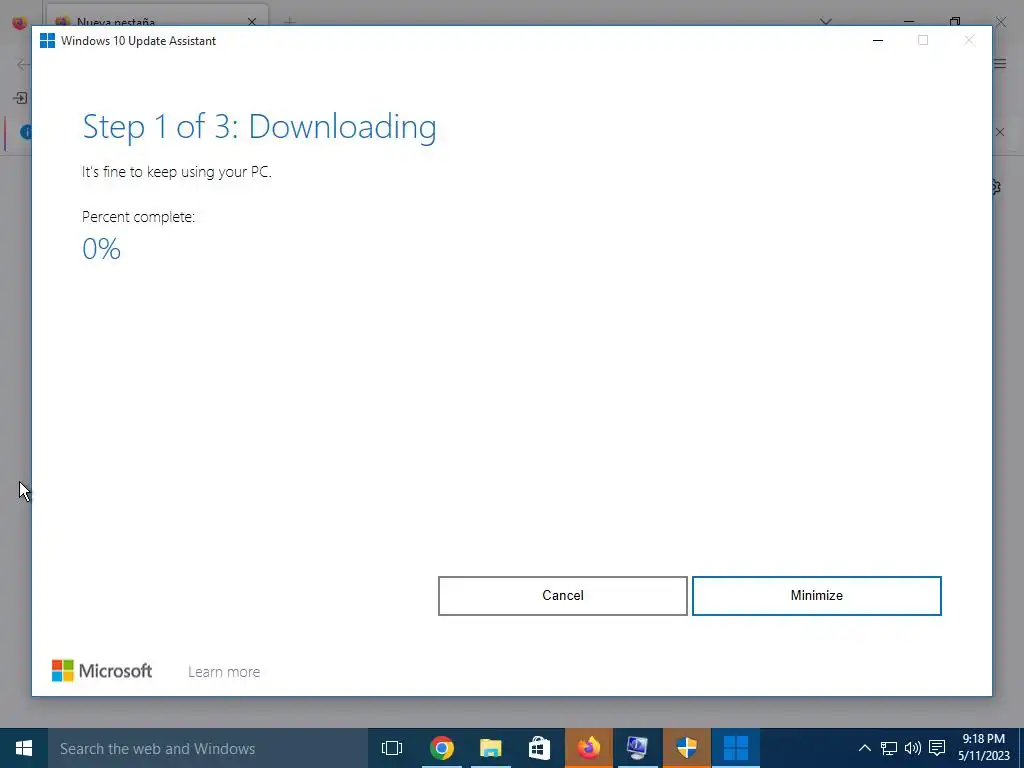The width and height of the screenshot is (1024, 768).
Task: Switch to Firefox from the taskbar
Action: coord(589,748)
